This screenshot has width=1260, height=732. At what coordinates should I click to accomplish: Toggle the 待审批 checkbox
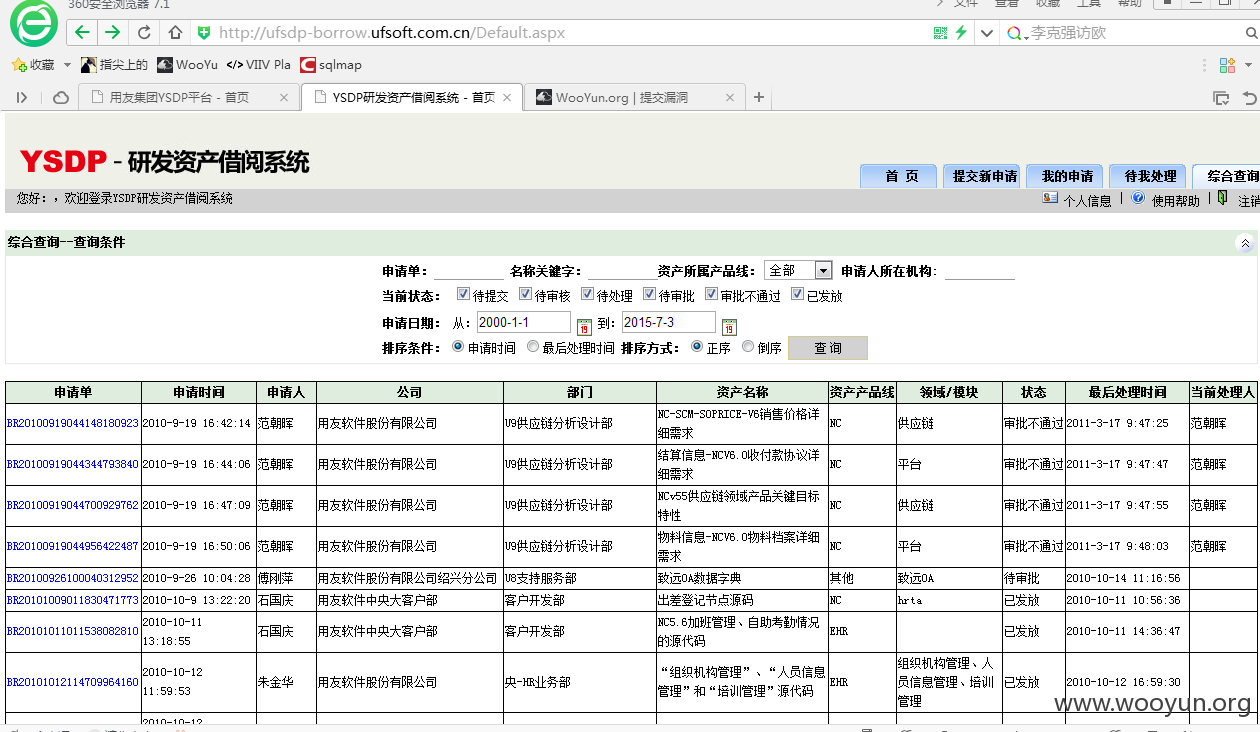point(649,294)
